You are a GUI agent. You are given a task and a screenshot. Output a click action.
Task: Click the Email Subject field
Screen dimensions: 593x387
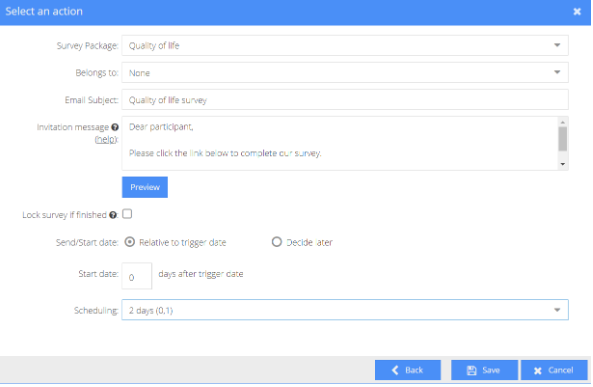click(345, 100)
